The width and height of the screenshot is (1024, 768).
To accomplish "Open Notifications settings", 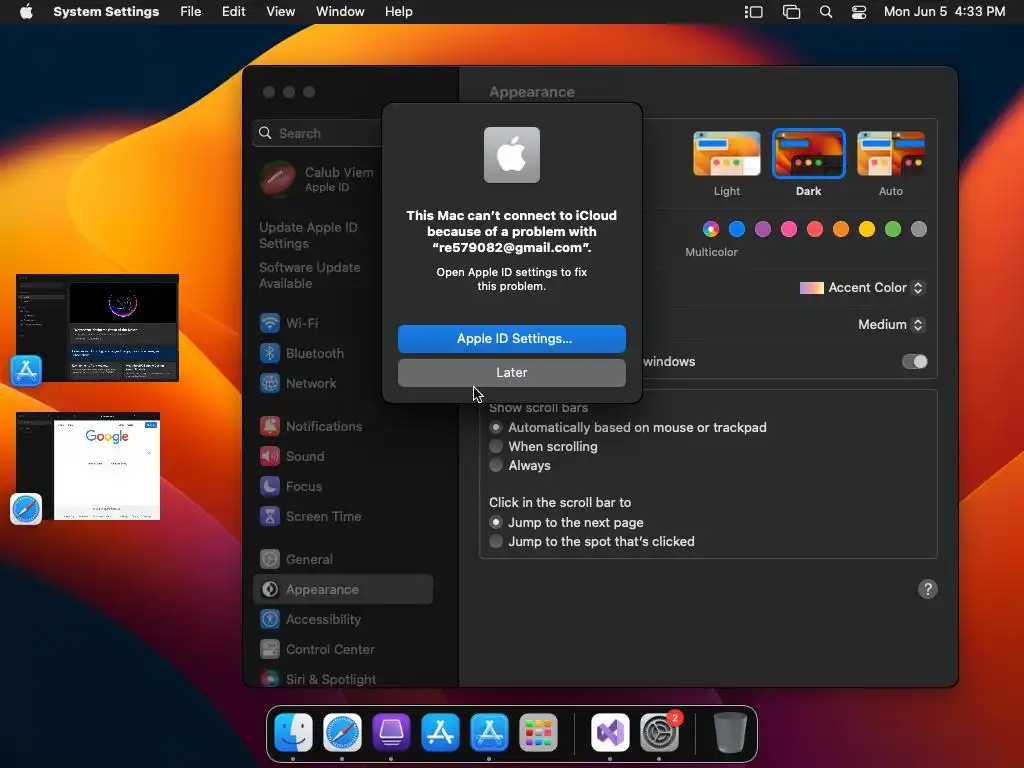I will coord(311,426).
